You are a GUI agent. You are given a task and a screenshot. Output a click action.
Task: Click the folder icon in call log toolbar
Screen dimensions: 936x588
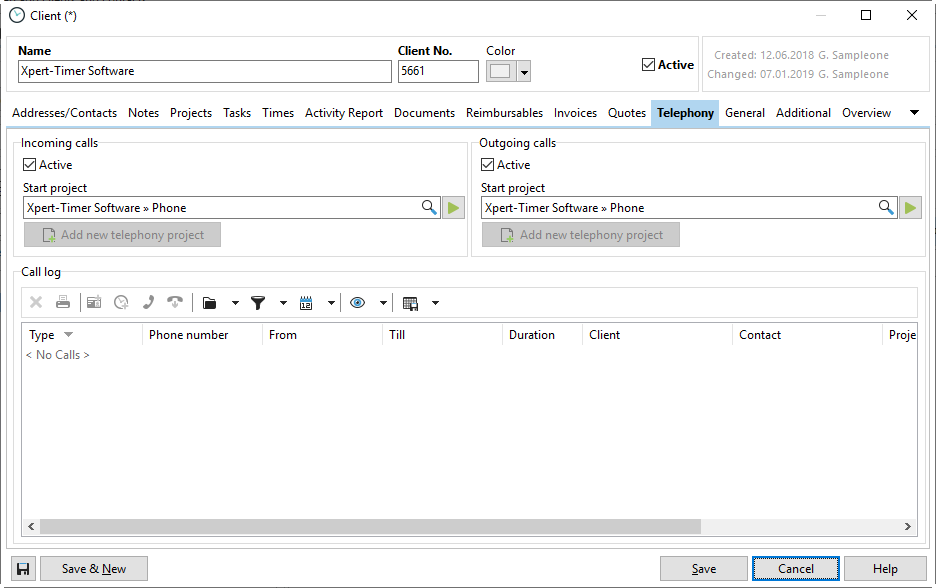pos(209,303)
